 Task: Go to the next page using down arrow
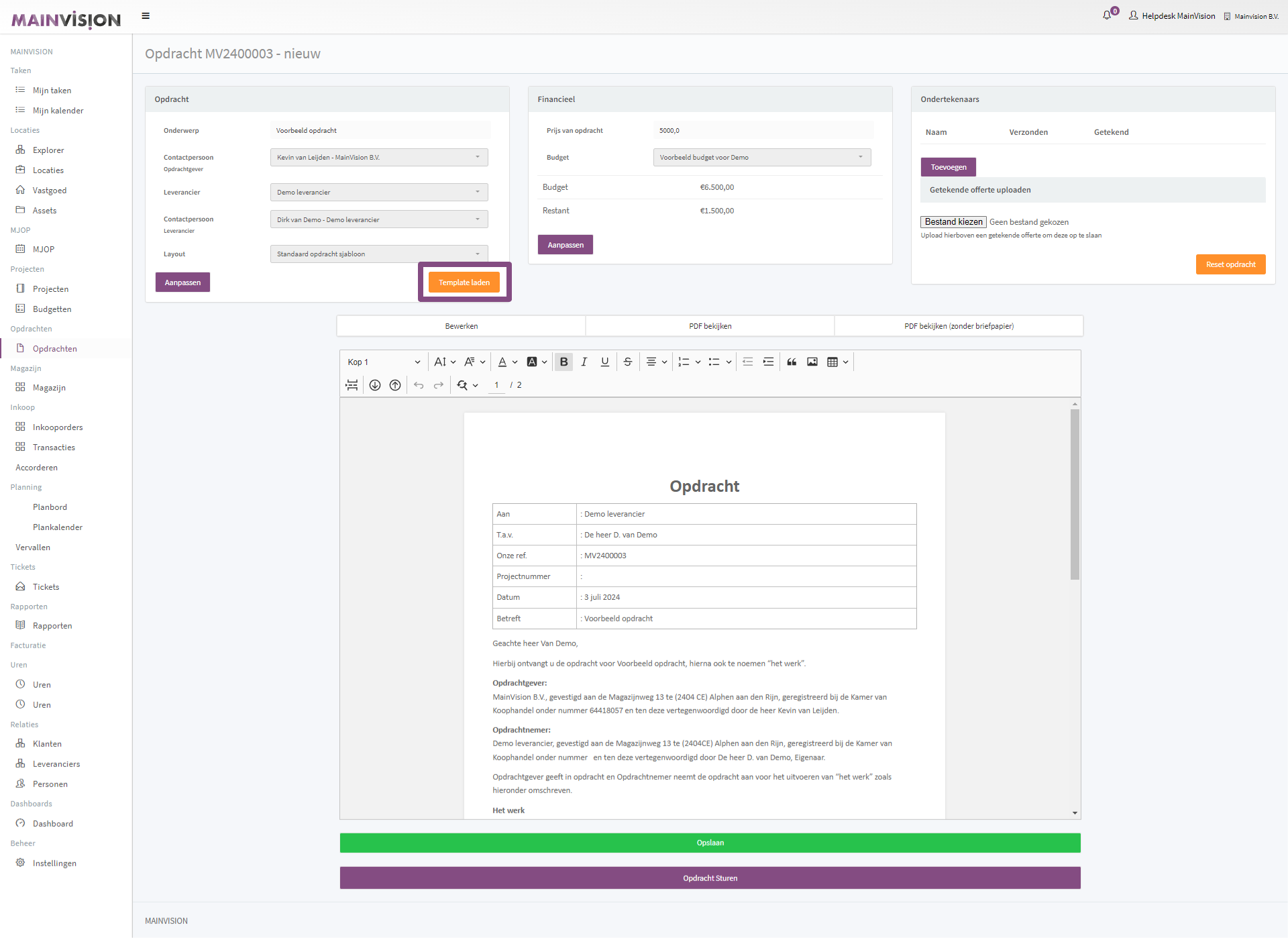click(x=375, y=385)
